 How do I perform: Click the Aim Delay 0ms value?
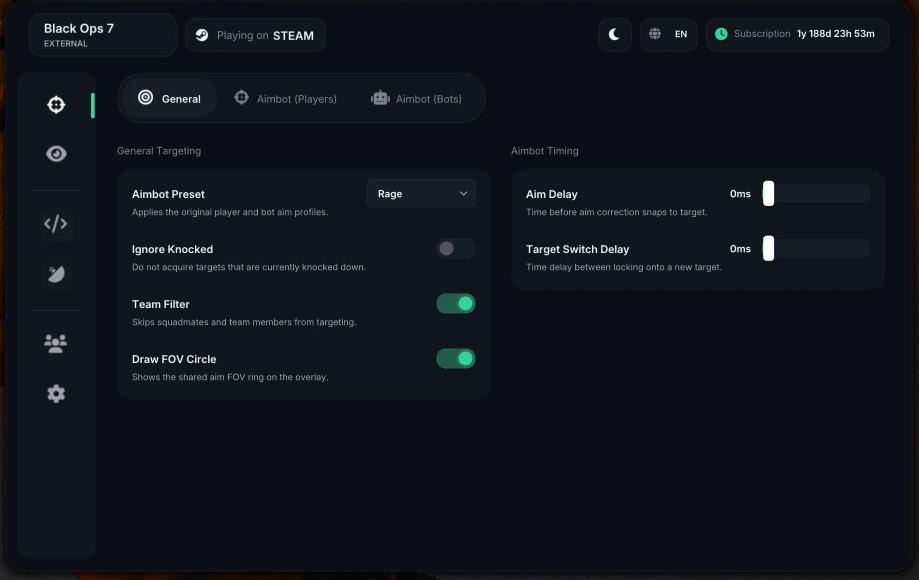tap(740, 194)
